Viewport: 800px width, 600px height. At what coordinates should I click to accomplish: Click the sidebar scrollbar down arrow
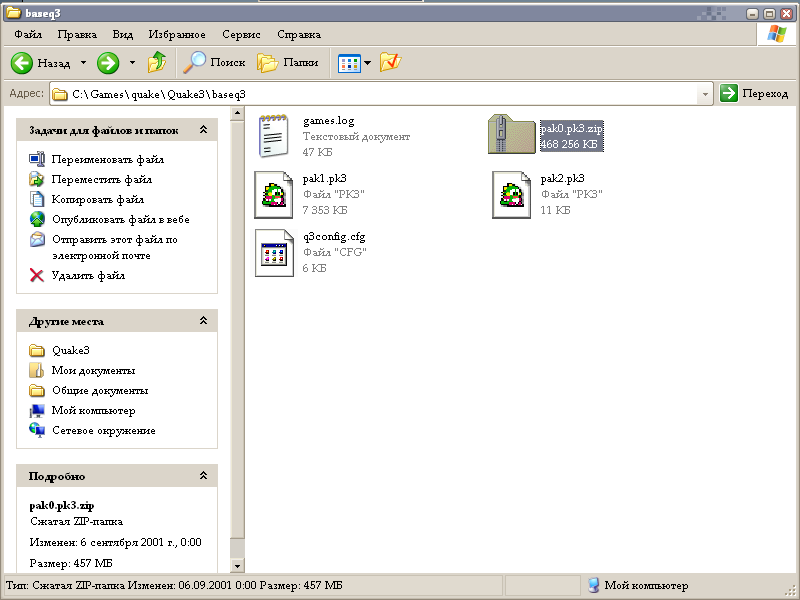(x=237, y=565)
